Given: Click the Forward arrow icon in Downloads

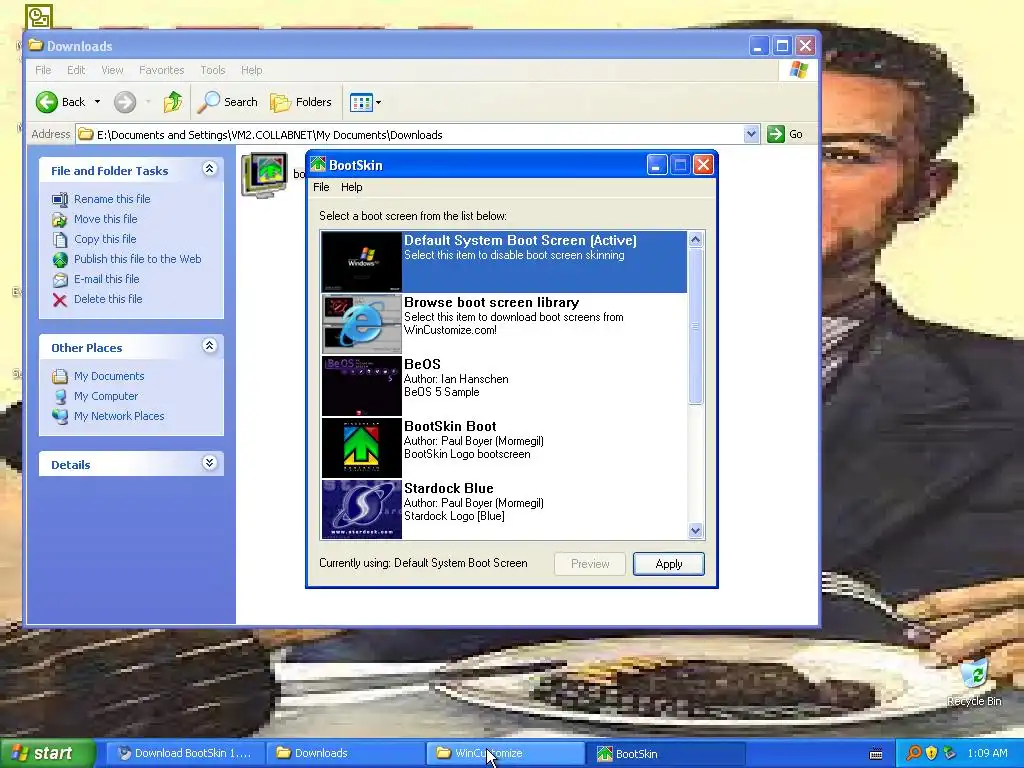Looking at the screenshot, I should click(x=125, y=102).
